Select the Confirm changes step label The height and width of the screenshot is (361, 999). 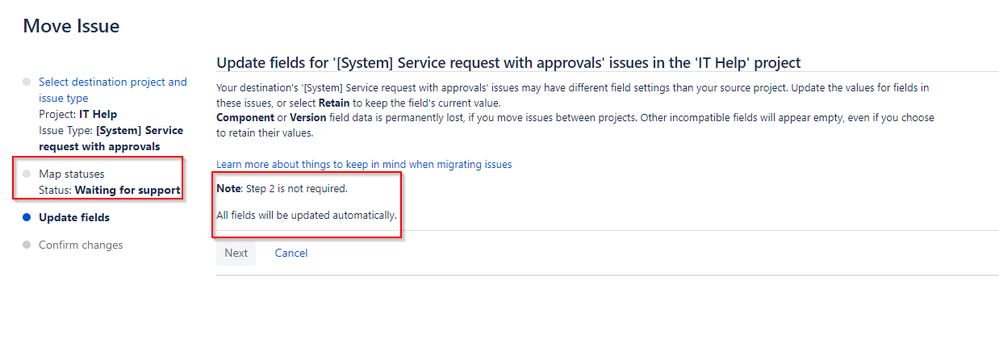click(x=81, y=244)
